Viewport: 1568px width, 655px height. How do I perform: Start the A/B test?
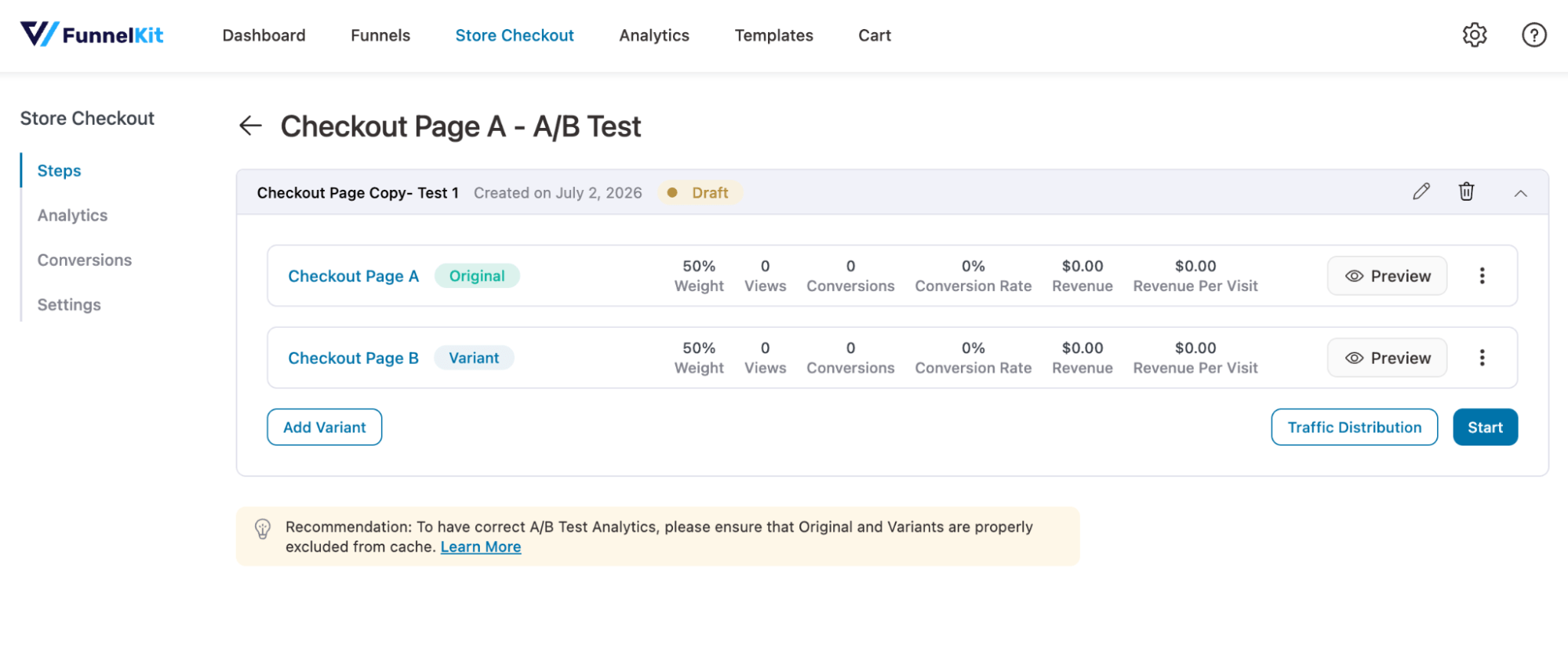tap(1485, 427)
